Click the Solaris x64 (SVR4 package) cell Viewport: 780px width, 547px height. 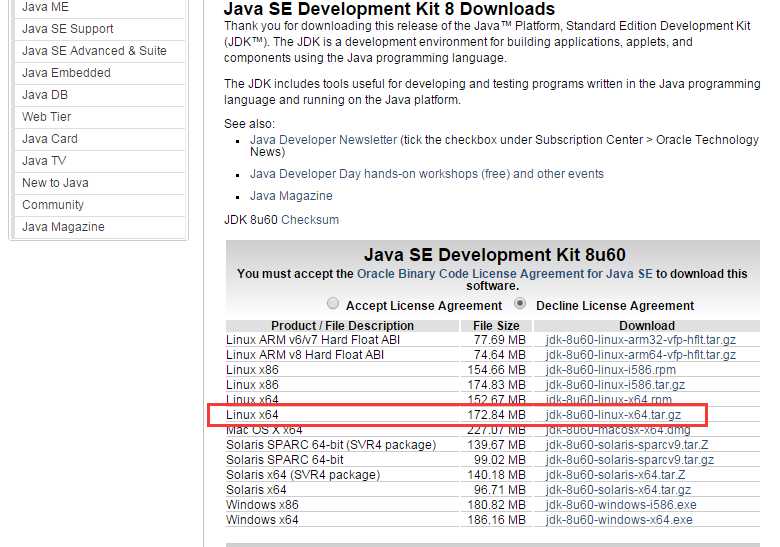pos(303,474)
